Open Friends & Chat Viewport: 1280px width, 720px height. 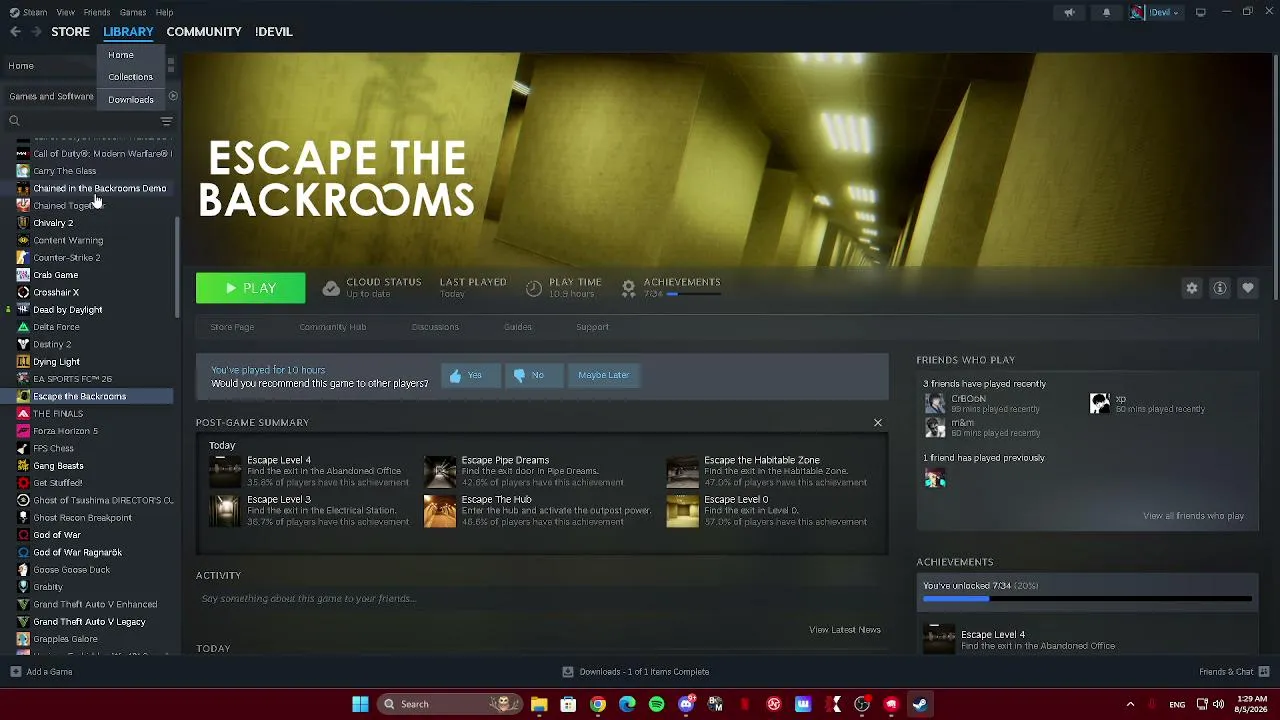pos(1234,672)
